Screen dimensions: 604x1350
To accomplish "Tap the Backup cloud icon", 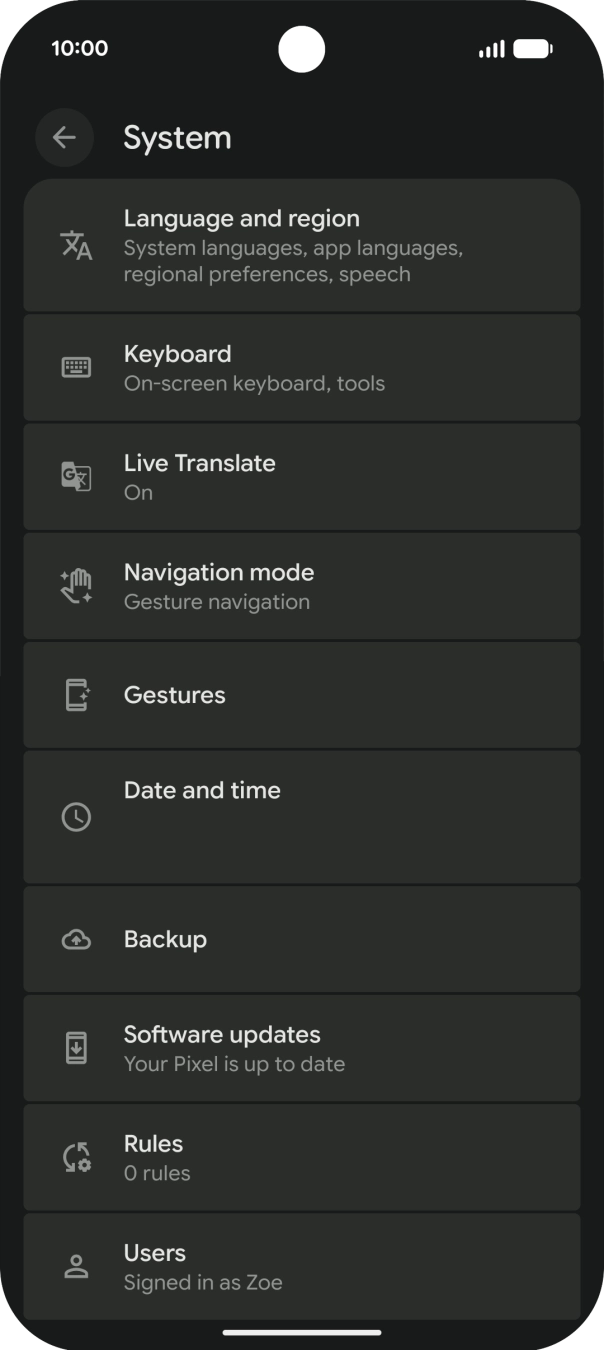I will tap(76, 940).
